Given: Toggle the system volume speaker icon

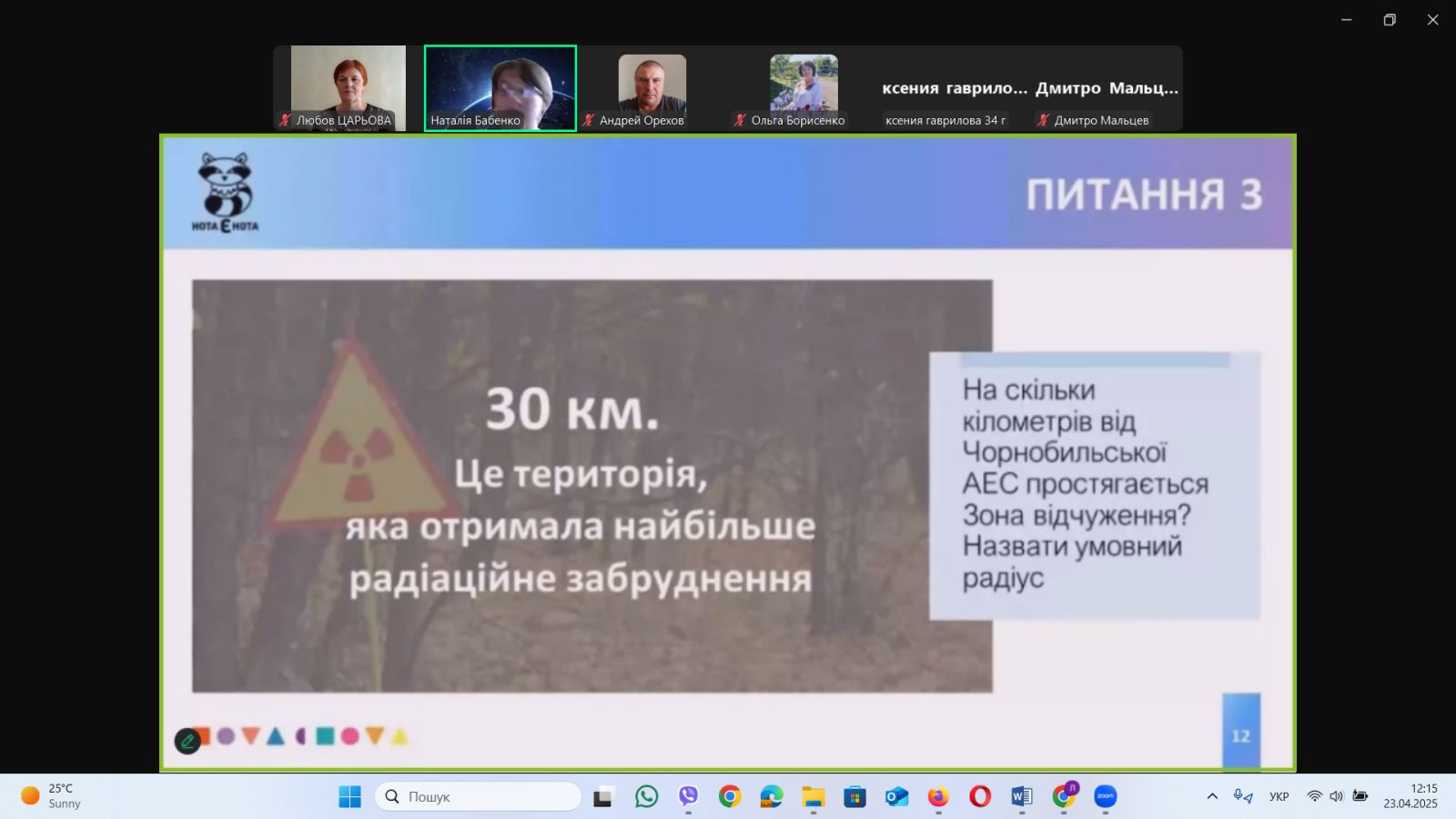Looking at the screenshot, I should [1336, 796].
